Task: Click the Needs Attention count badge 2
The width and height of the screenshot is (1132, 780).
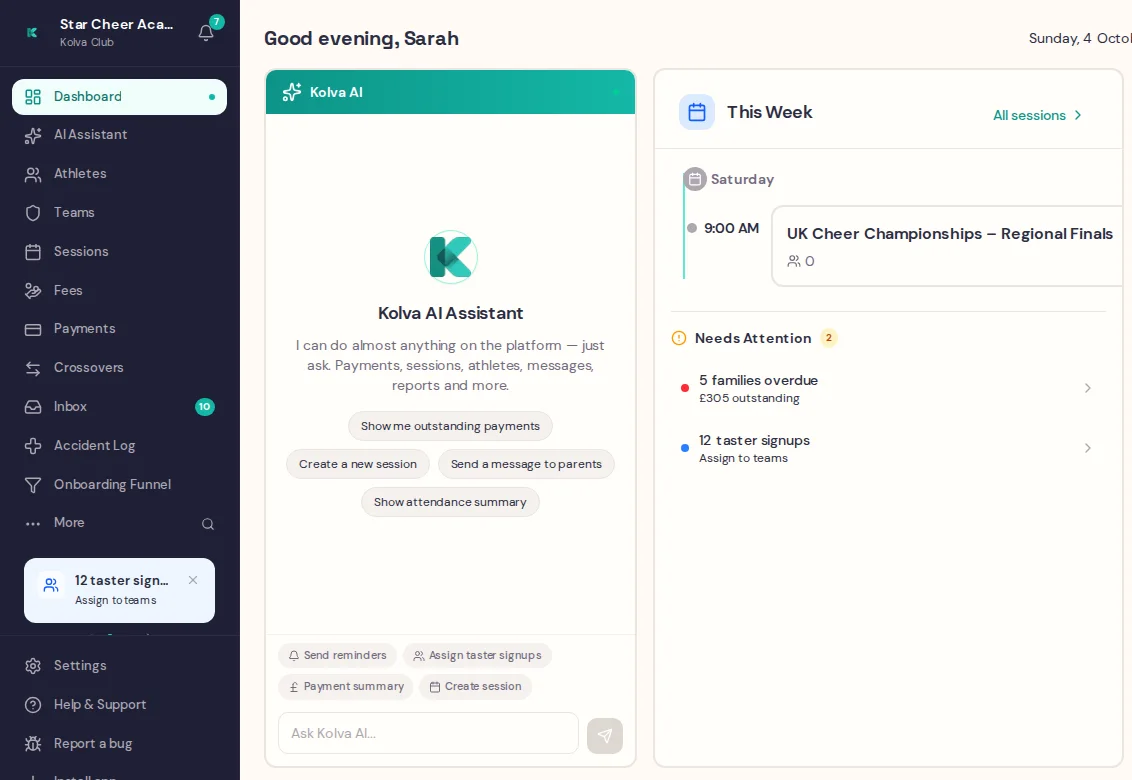Action: click(x=829, y=338)
